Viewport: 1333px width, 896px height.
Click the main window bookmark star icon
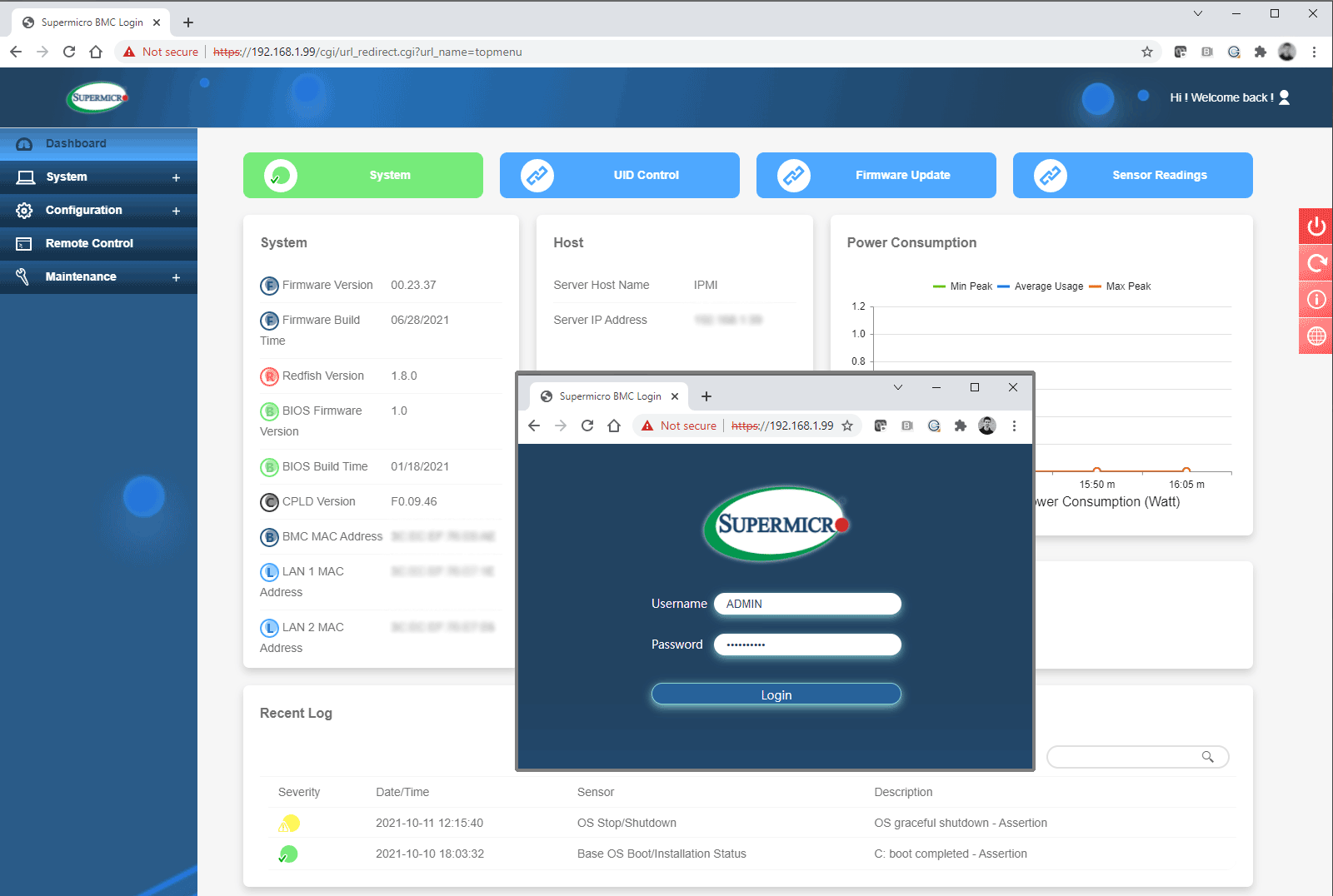[1147, 52]
